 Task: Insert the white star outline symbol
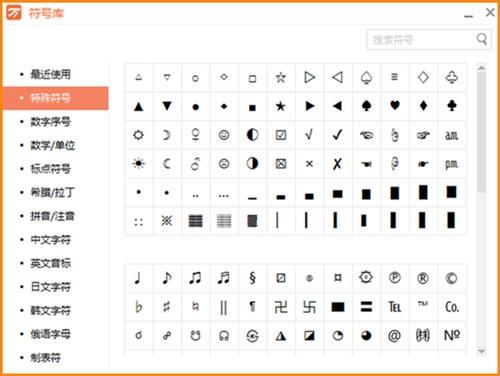pyautogui.click(x=281, y=78)
